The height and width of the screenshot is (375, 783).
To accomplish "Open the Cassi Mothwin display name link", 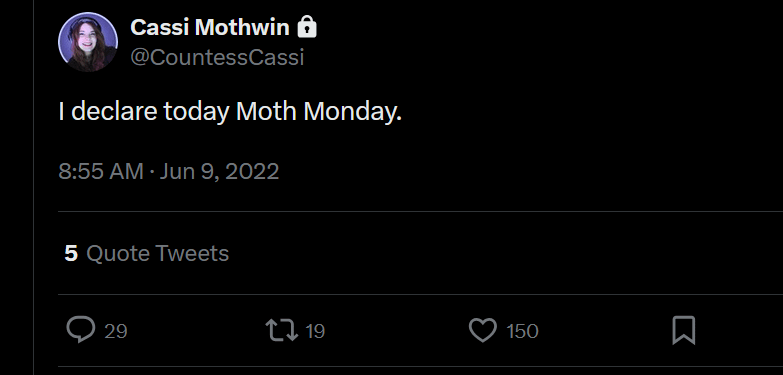I will 210,27.
